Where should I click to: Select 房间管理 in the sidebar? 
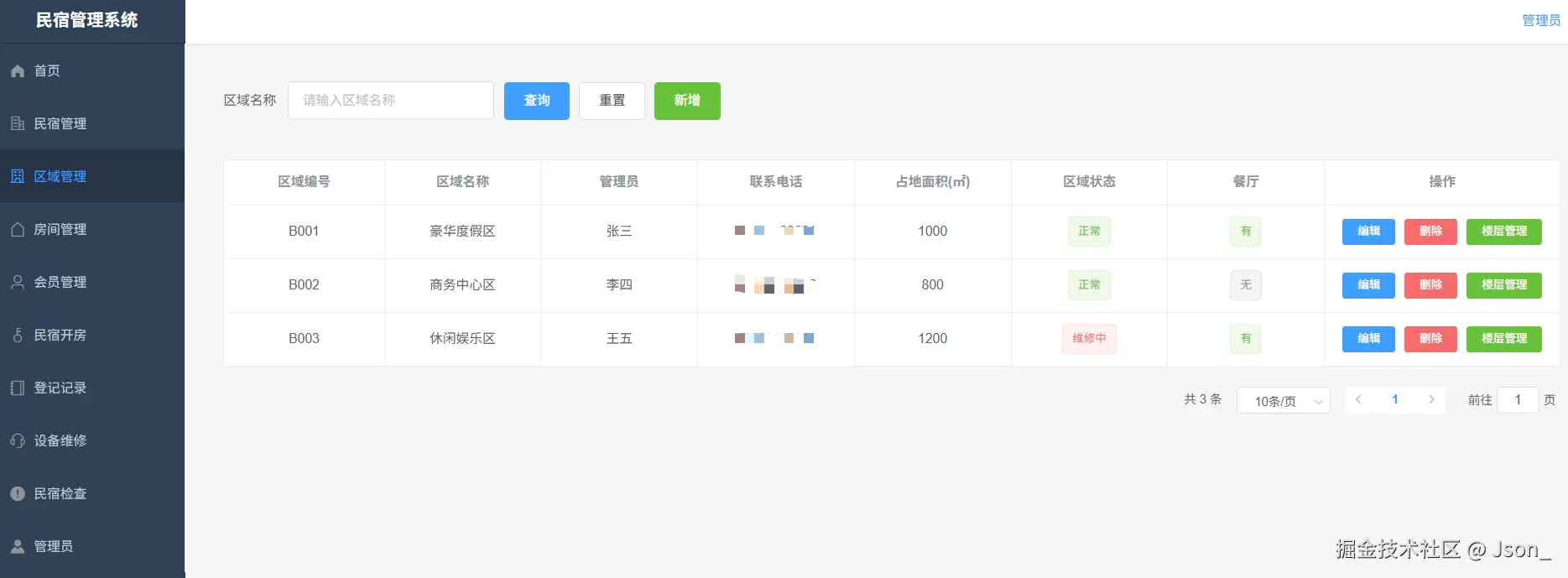(x=92, y=230)
